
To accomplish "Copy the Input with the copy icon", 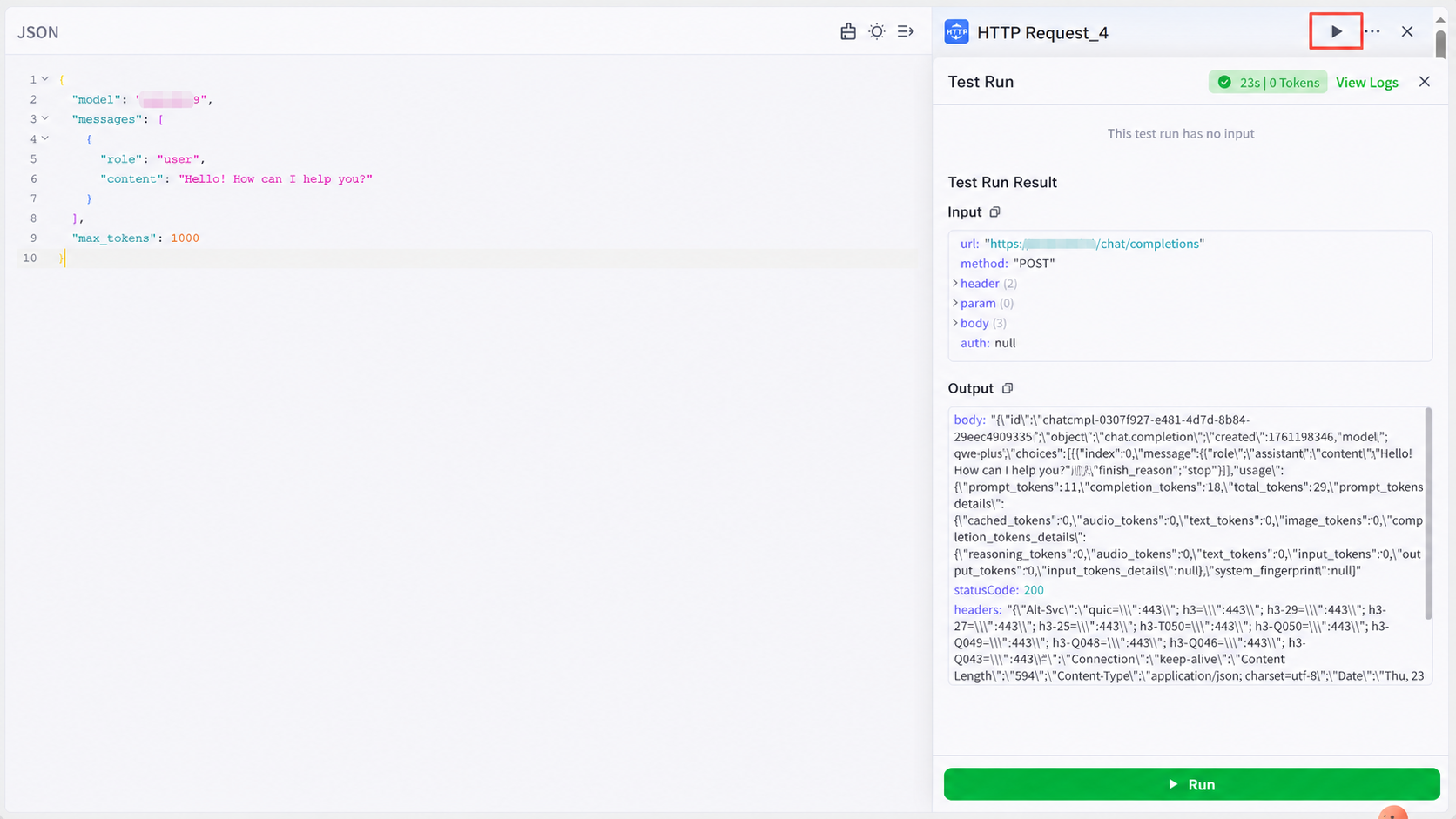I will point(994,212).
